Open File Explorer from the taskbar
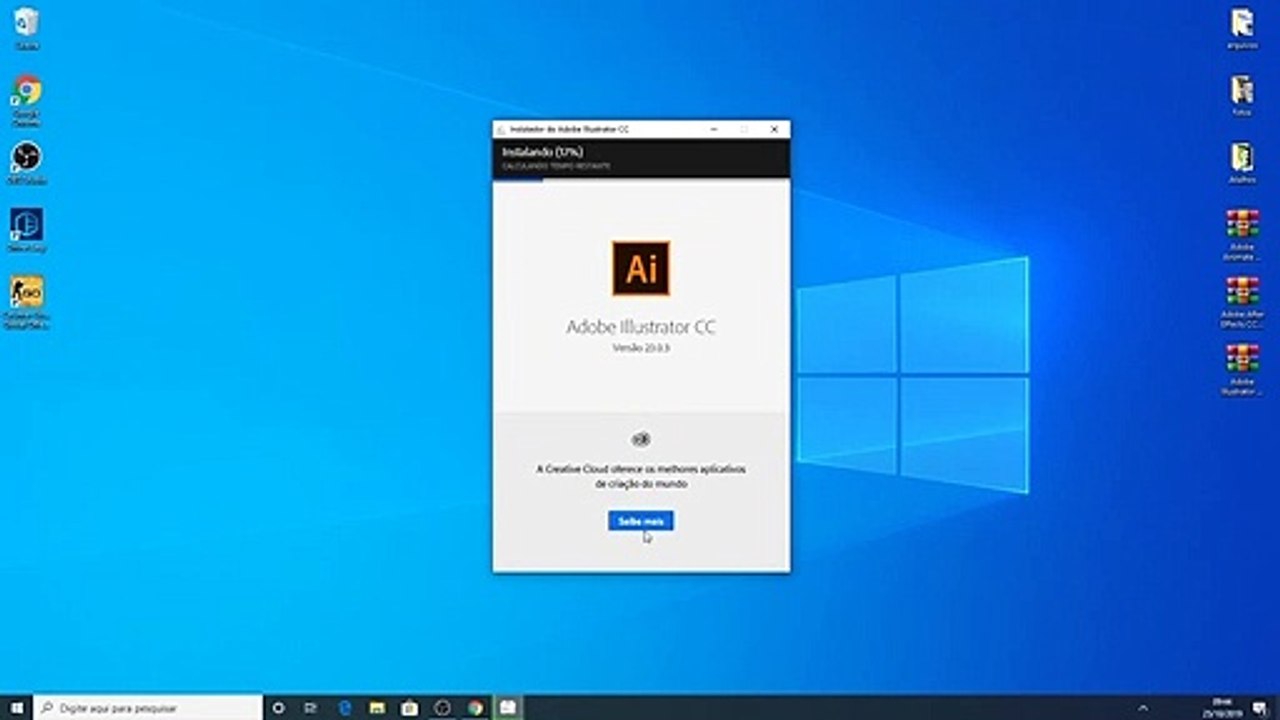 point(377,707)
